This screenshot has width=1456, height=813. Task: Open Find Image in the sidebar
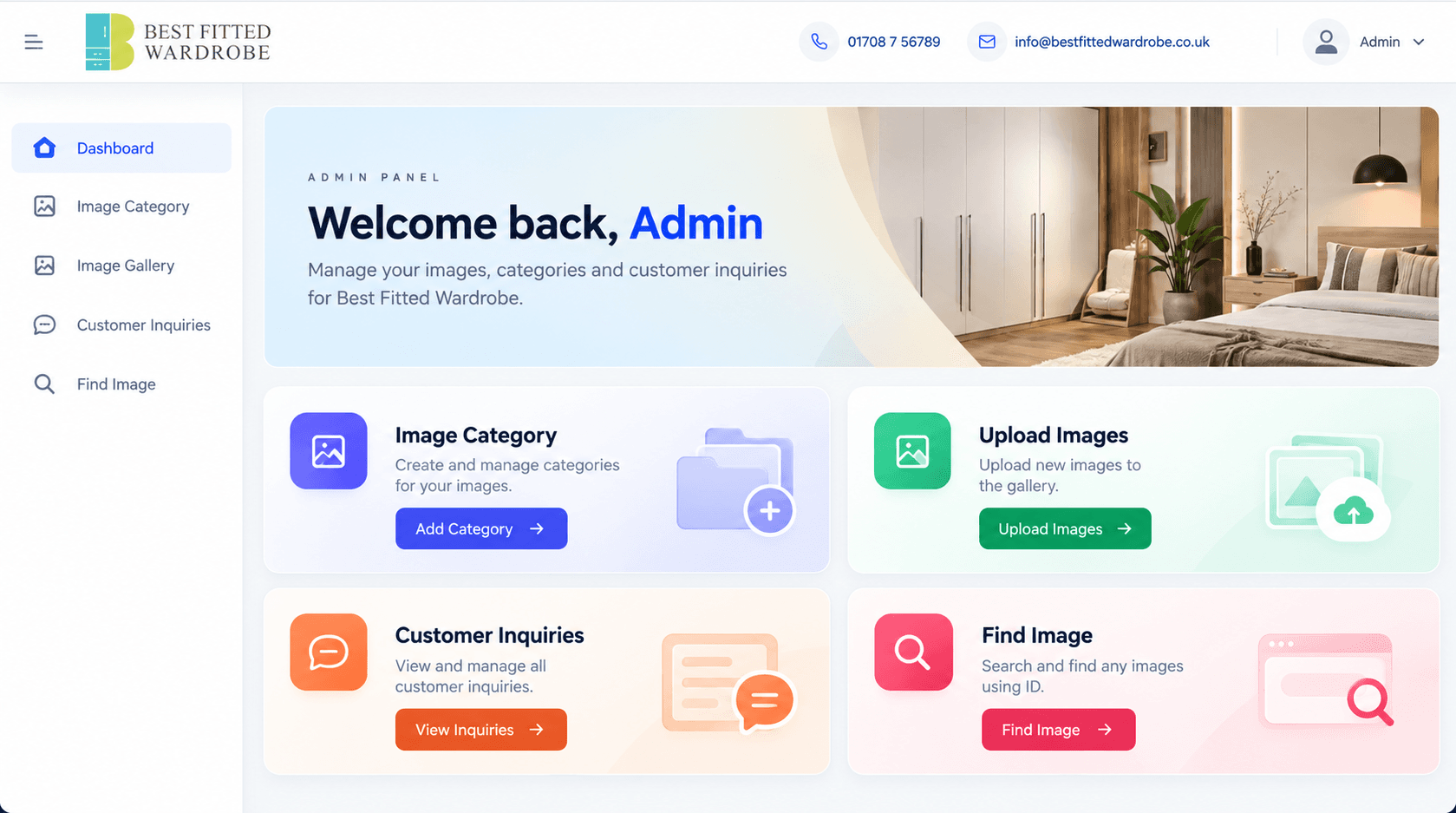coord(121,384)
